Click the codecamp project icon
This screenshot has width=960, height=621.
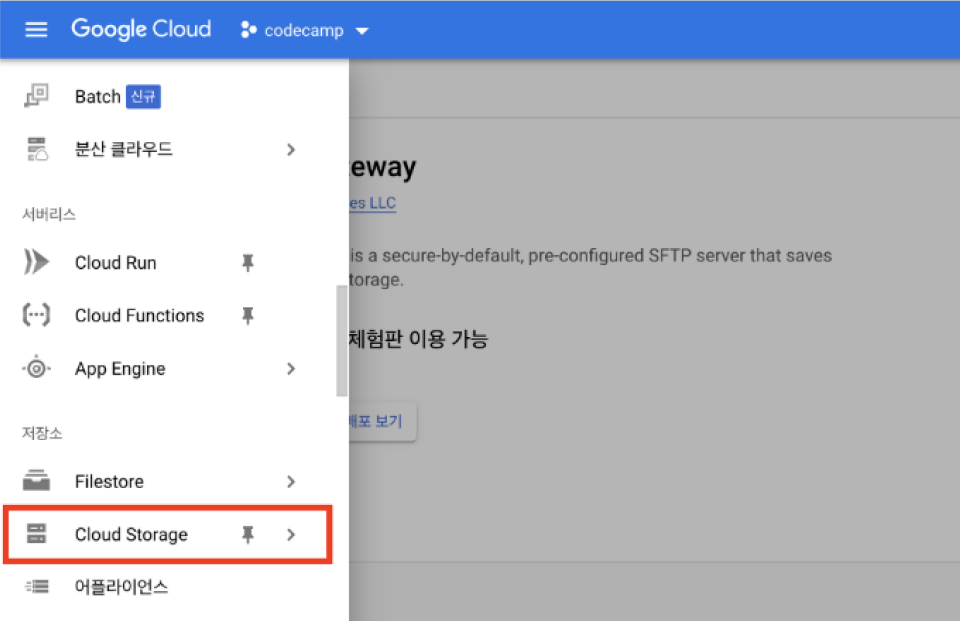[x=249, y=30]
